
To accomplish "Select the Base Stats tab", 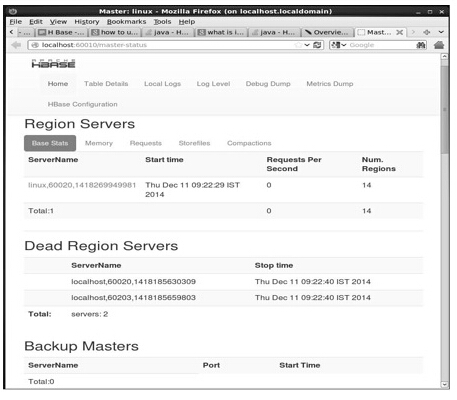I will (50, 143).
